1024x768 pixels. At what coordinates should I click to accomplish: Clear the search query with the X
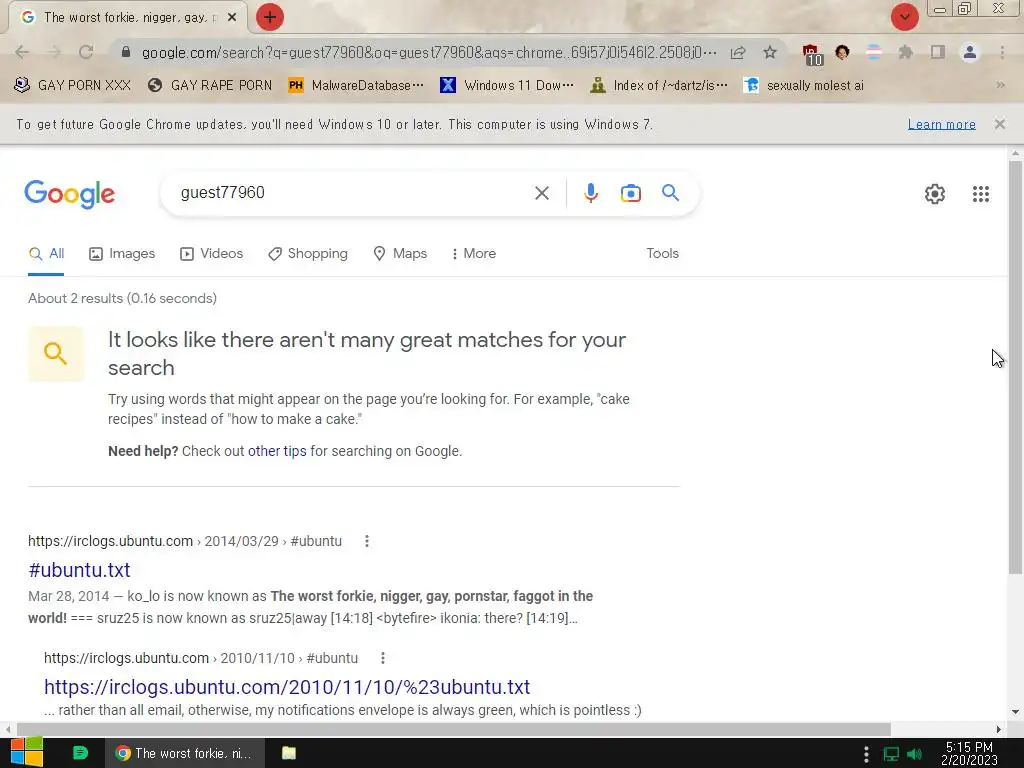[541, 193]
